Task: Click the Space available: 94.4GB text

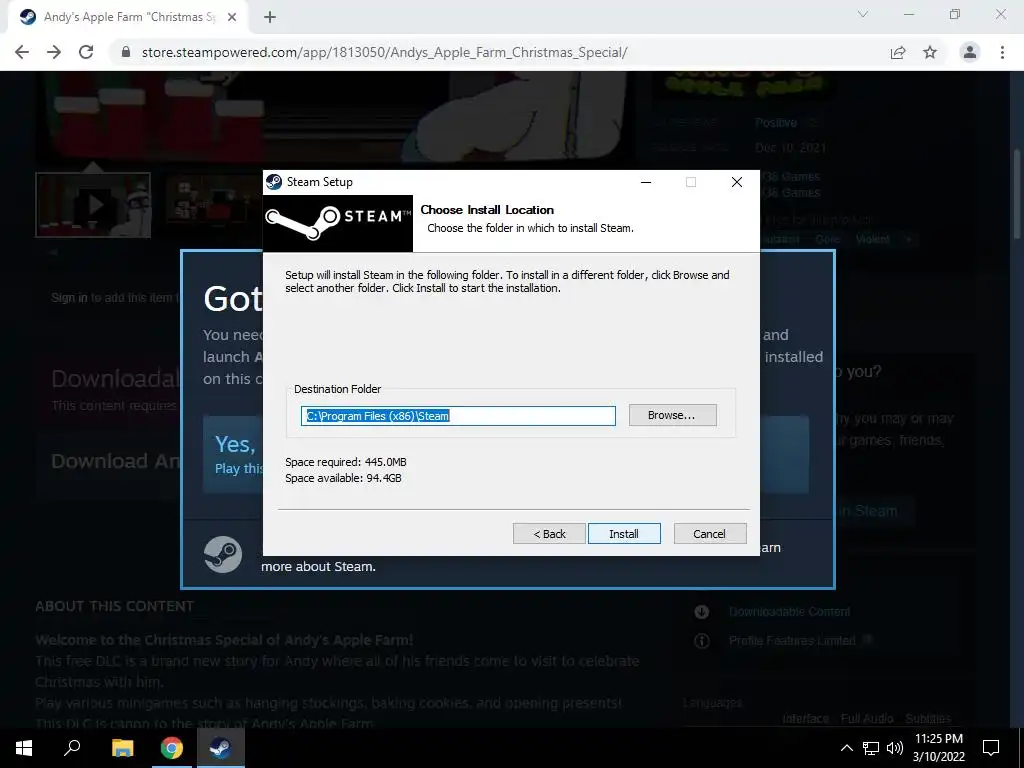Action: pyautogui.click(x=343, y=478)
